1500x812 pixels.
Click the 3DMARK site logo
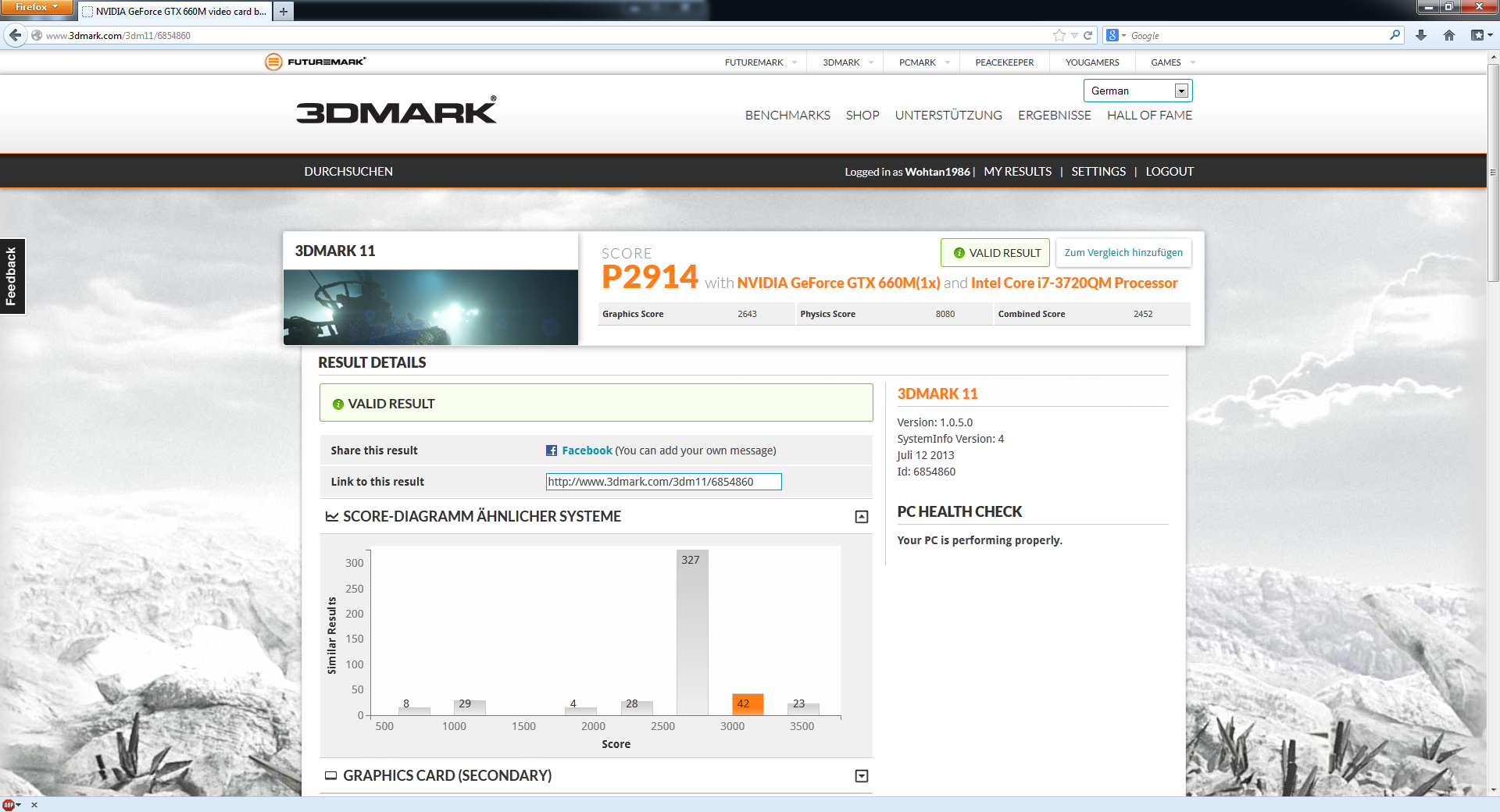tap(396, 110)
